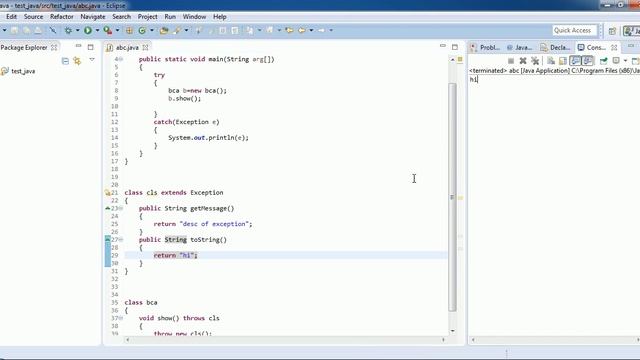The image size is (640, 360).
Task: Select the test_java project in Package Explorer
Action: click(19, 71)
